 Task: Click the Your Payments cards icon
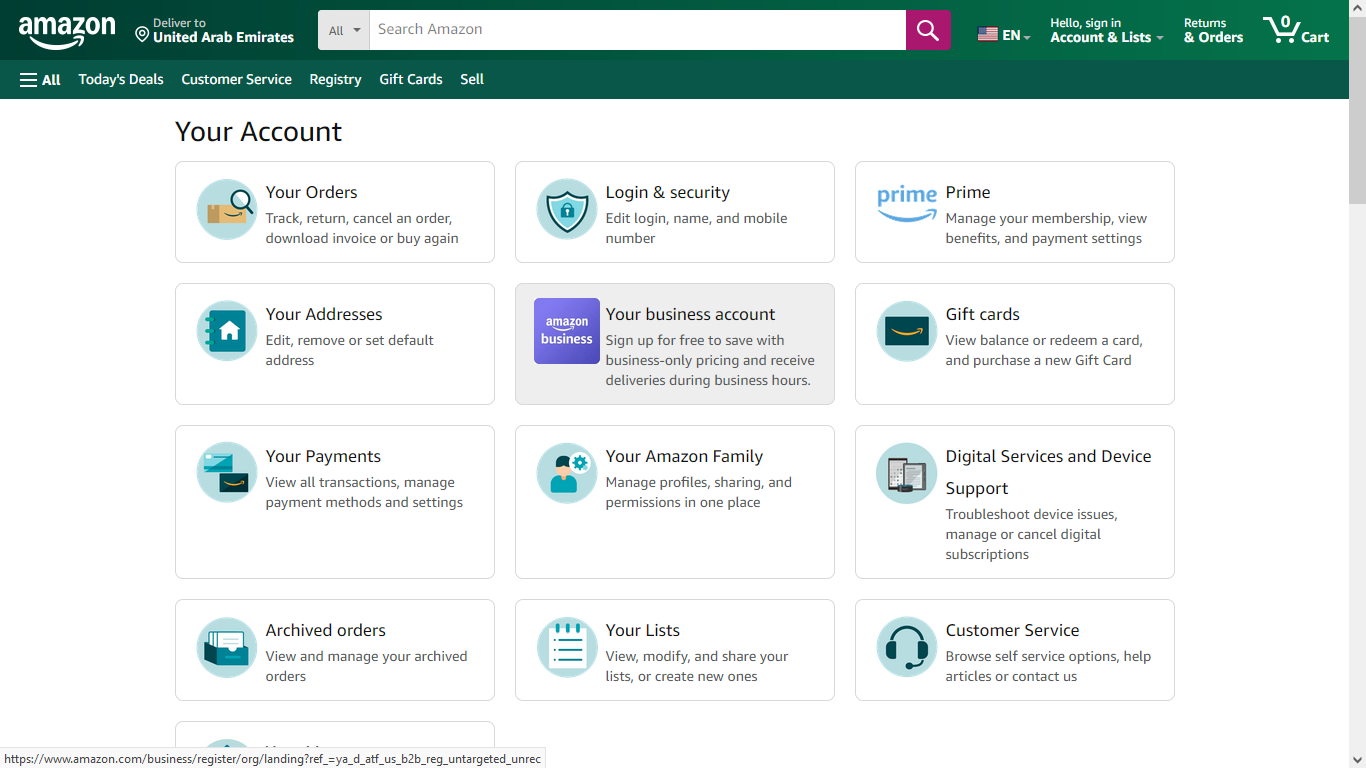[x=227, y=472]
